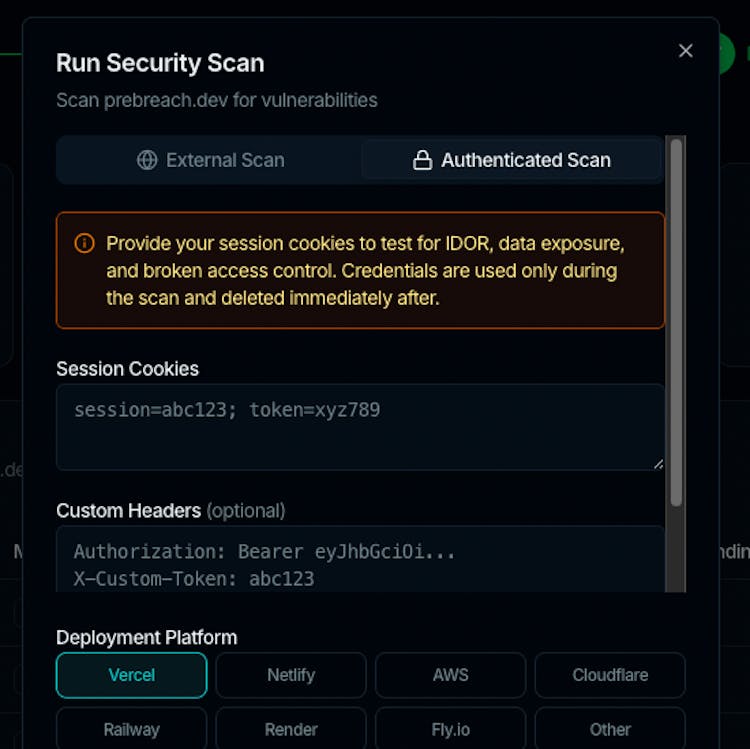Select Vercel as deployment platform
The height and width of the screenshot is (749, 750).
pyautogui.click(x=131, y=675)
